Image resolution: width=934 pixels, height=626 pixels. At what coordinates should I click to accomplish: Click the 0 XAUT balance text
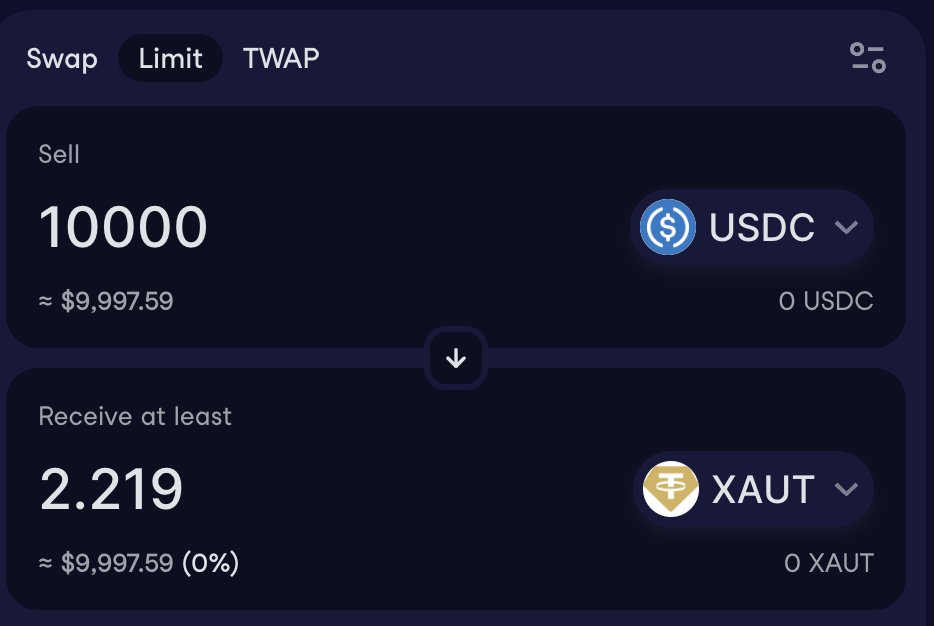pos(829,563)
